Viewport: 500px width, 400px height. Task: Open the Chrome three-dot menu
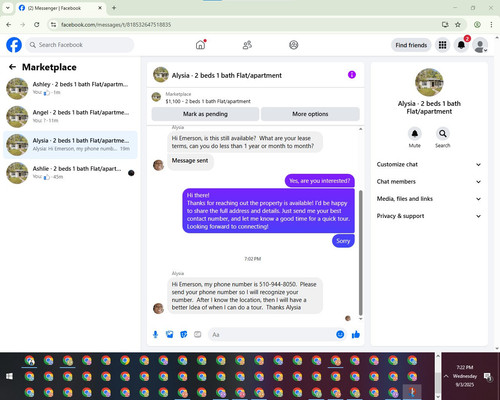(491, 25)
